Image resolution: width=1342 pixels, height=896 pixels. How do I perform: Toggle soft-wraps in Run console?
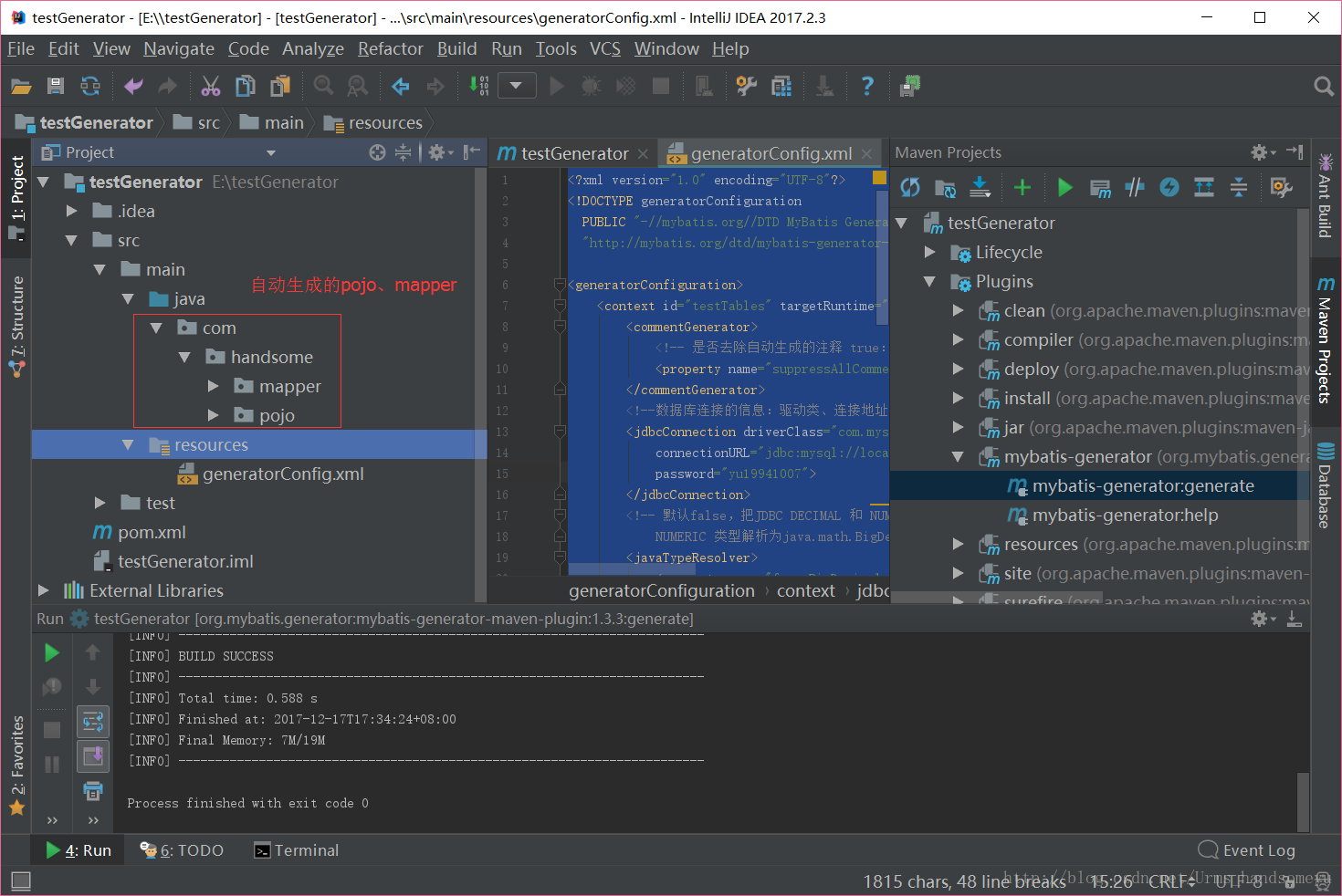click(x=93, y=722)
